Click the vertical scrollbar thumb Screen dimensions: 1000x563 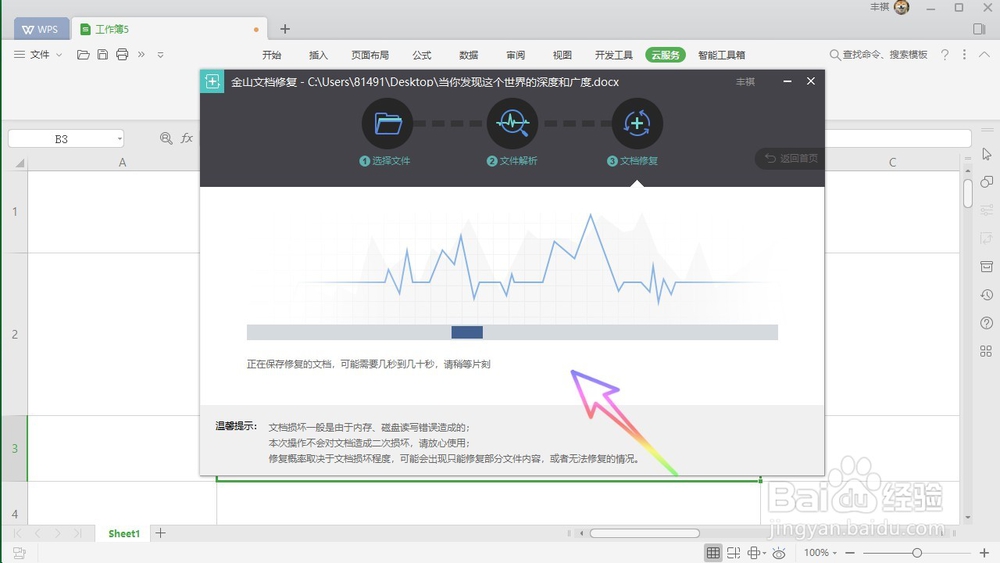[x=968, y=193]
